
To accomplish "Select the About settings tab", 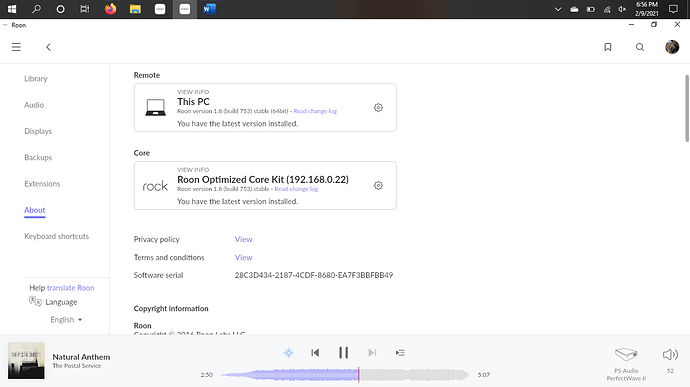I will pyautogui.click(x=34, y=210).
